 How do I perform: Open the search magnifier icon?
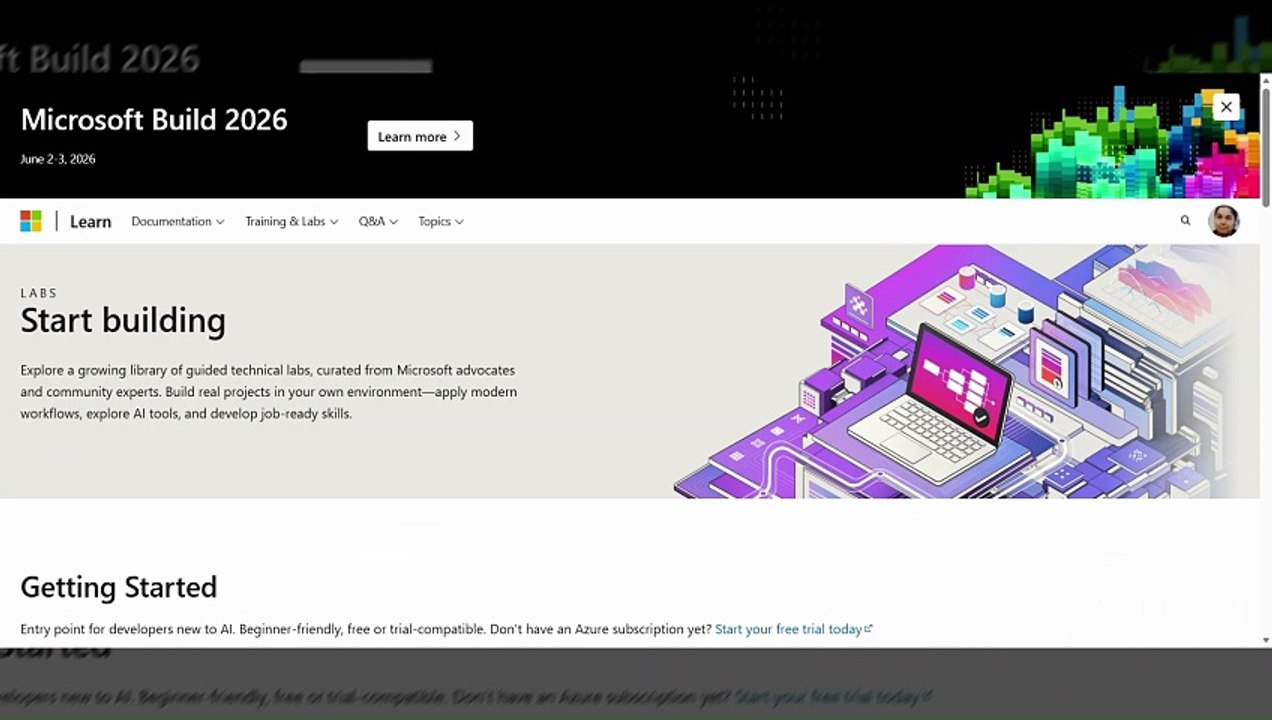pyautogui.click(x=1185, y=221)
